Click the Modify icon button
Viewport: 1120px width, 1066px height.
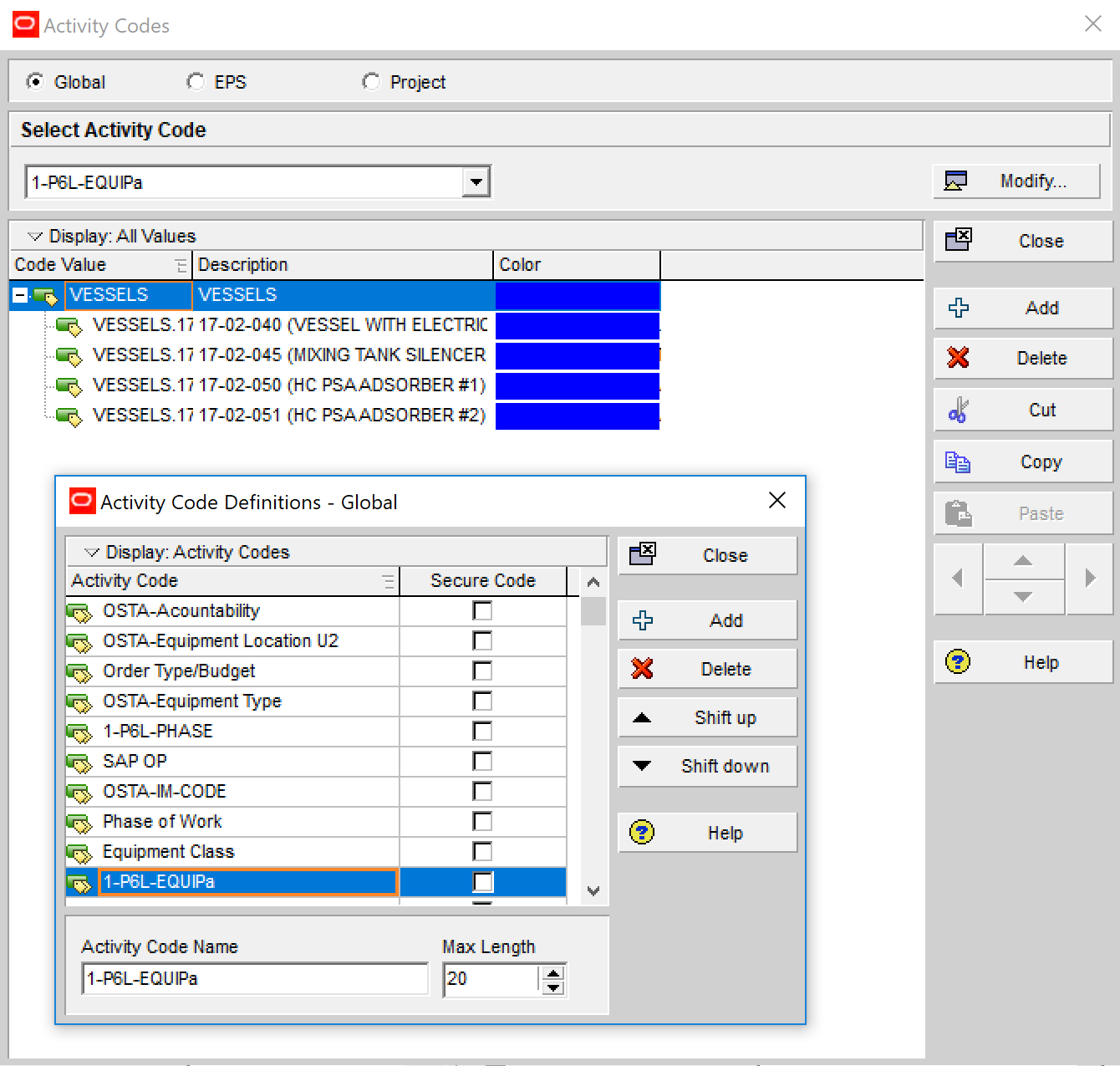[x=955, y=181]
